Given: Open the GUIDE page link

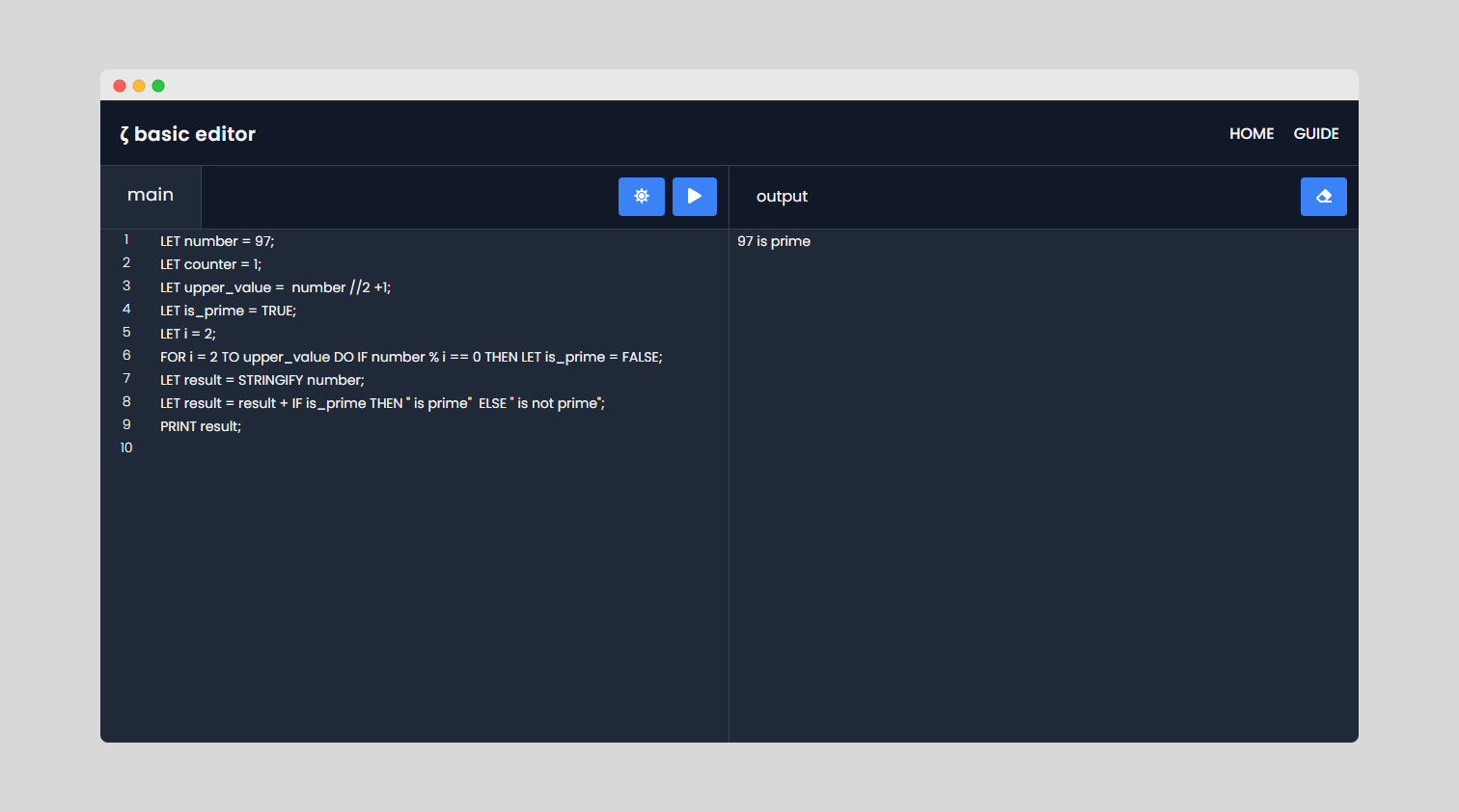Looking at the screenshot, I should 1316,134.
